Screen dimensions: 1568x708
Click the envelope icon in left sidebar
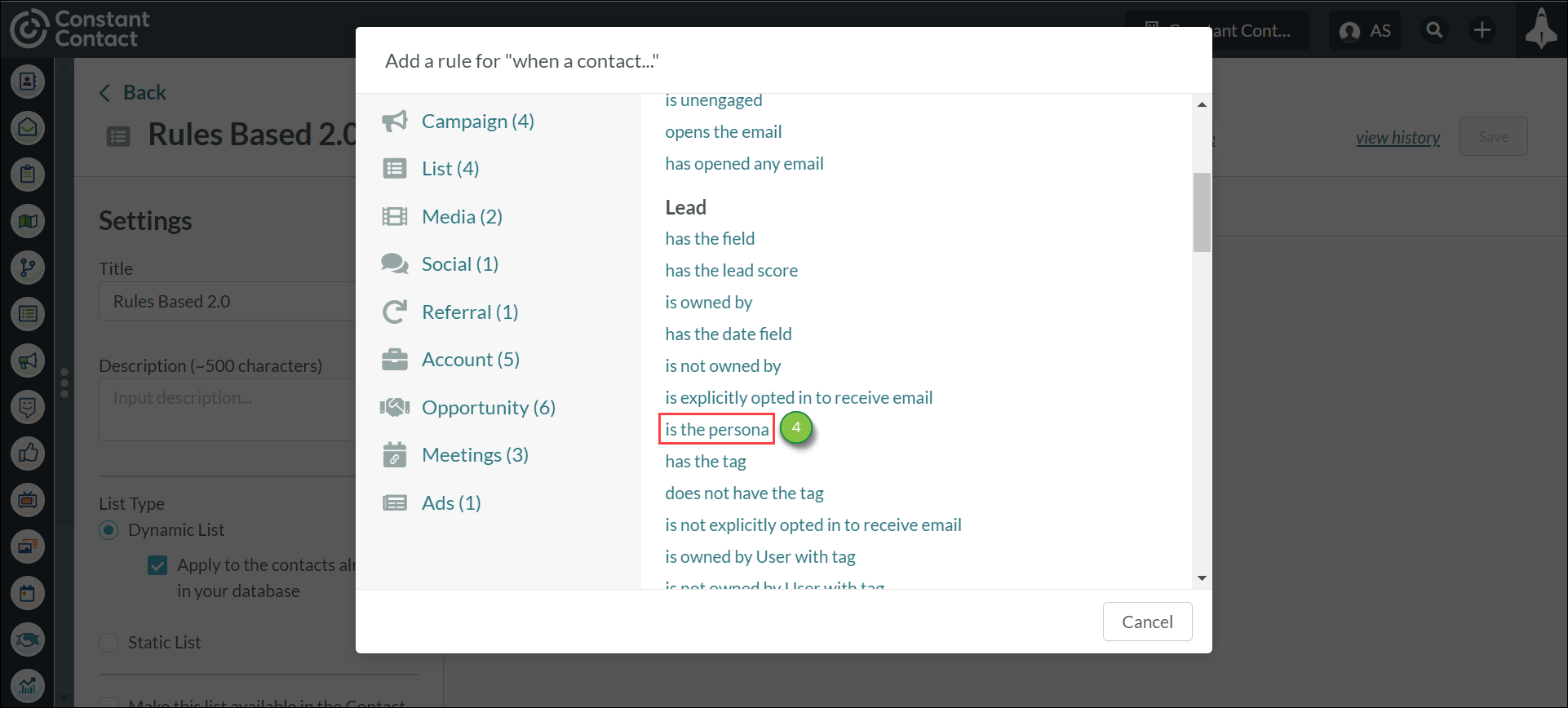tap(28, 127)
